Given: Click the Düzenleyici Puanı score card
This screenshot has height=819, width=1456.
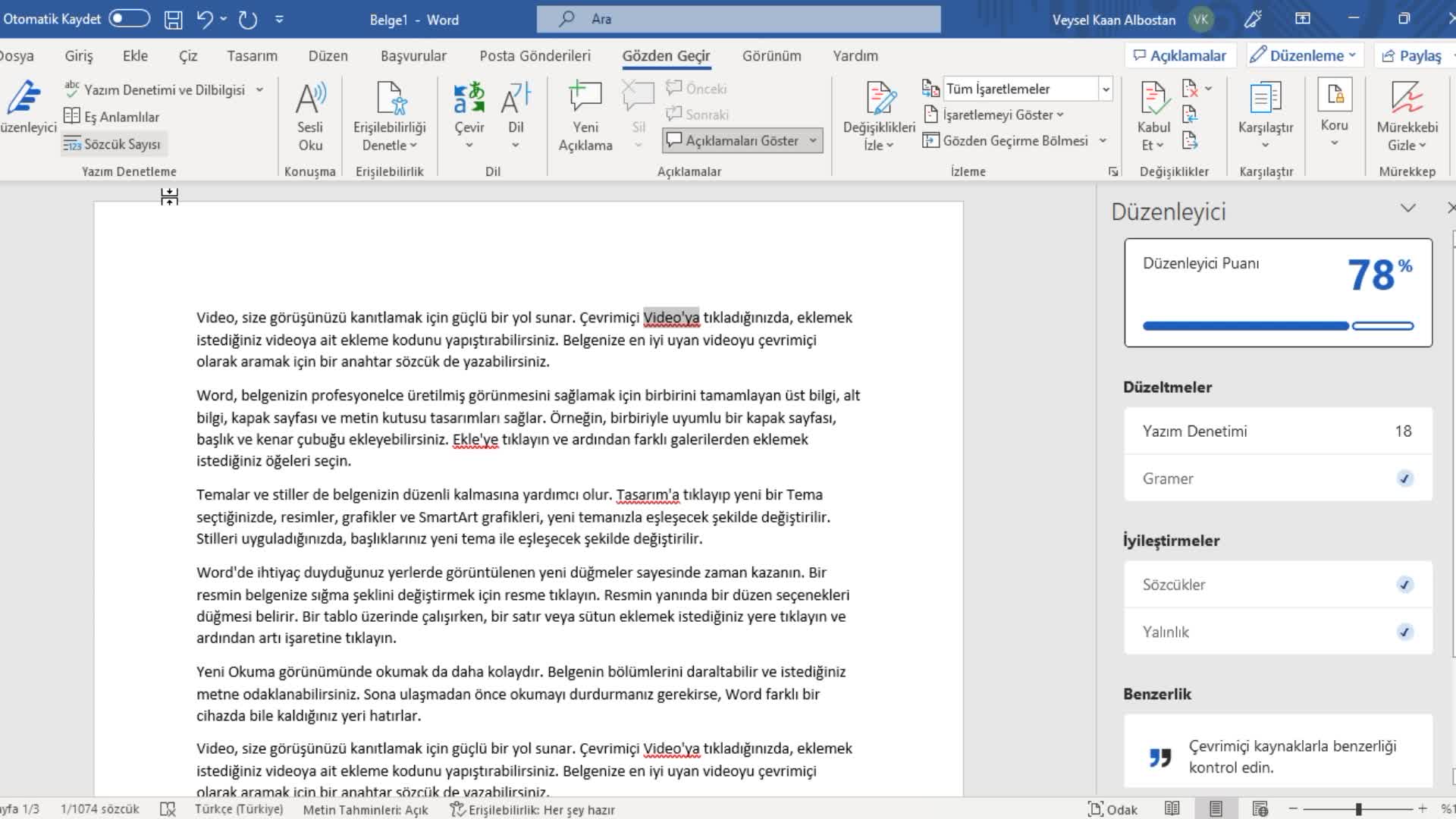Looking at the screenshot, I should coord(1279,293).
